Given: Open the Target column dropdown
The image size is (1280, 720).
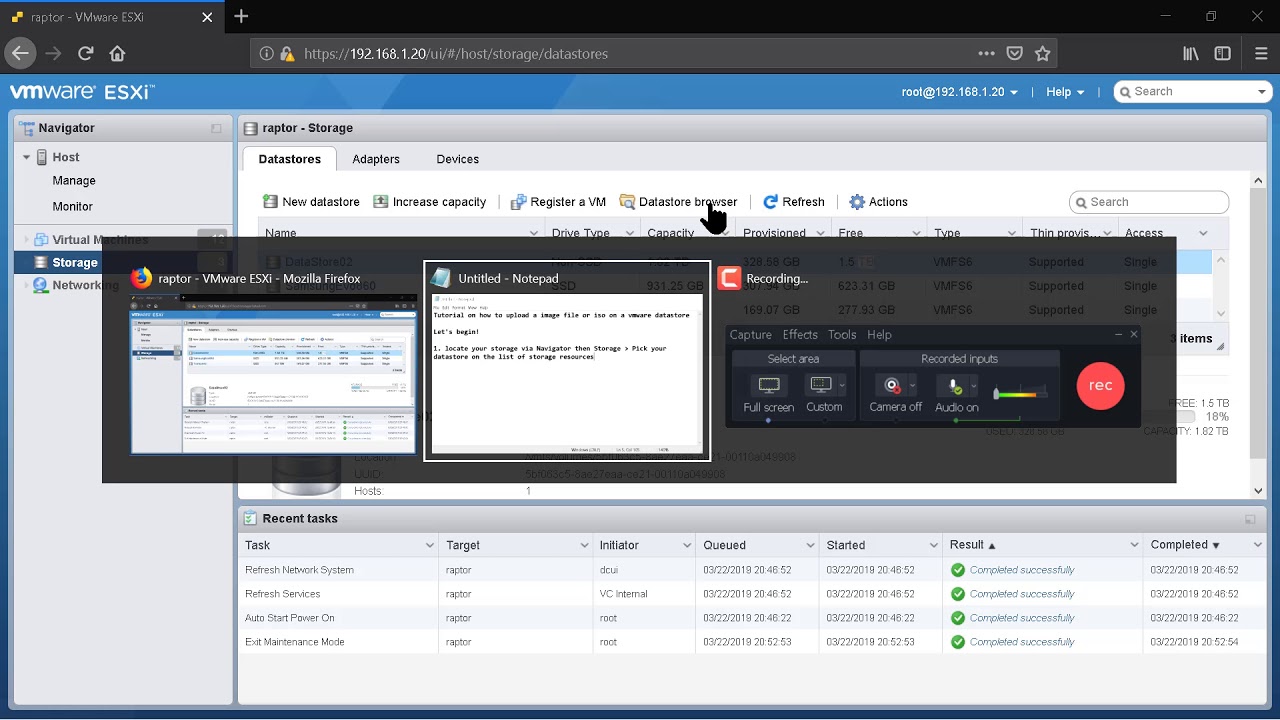Looking at the screenshot, I should pyautogui.click(x=584, y=546).
